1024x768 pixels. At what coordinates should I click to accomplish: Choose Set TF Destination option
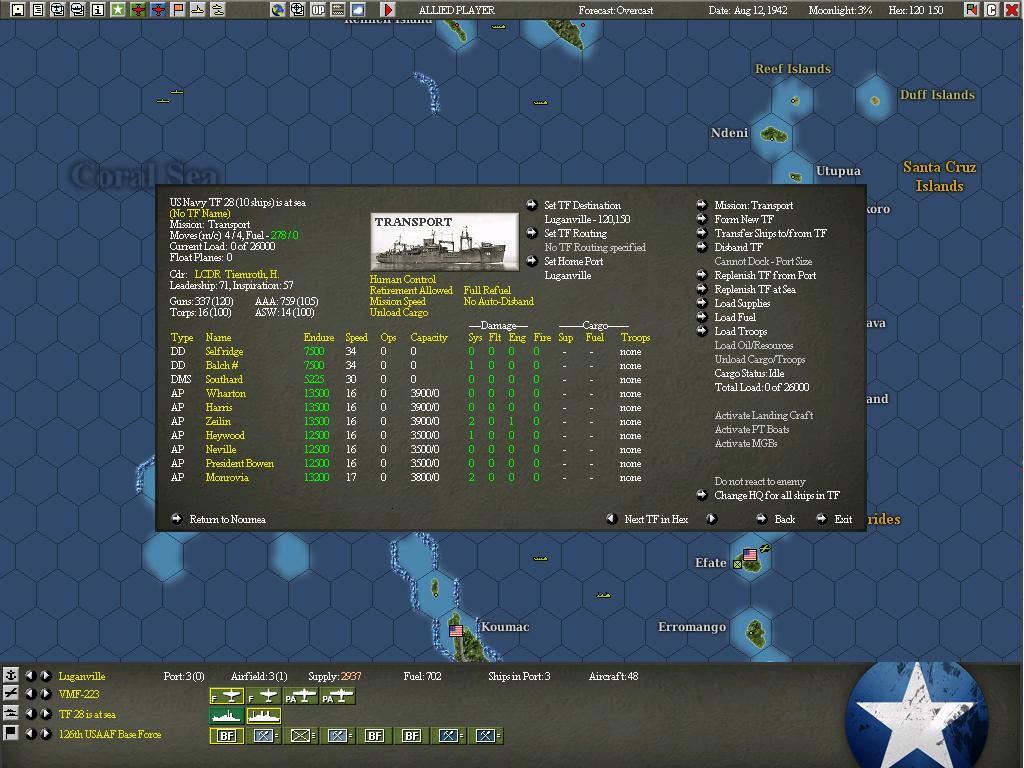pos(583,206)
